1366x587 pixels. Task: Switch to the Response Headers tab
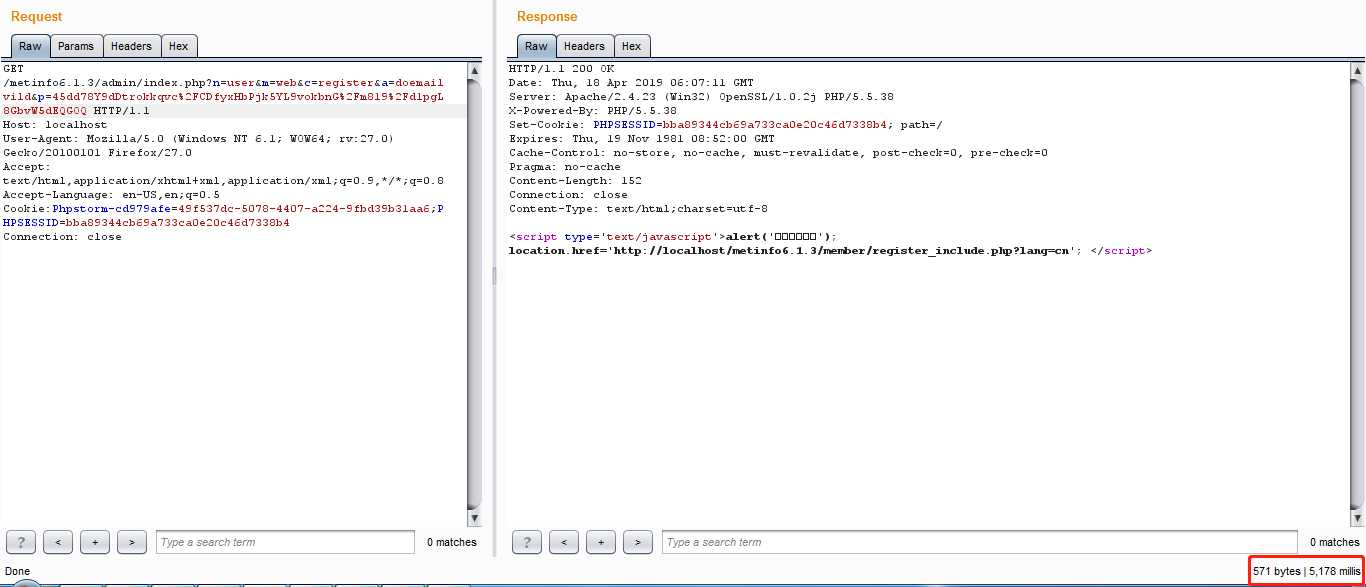(584, 46)
